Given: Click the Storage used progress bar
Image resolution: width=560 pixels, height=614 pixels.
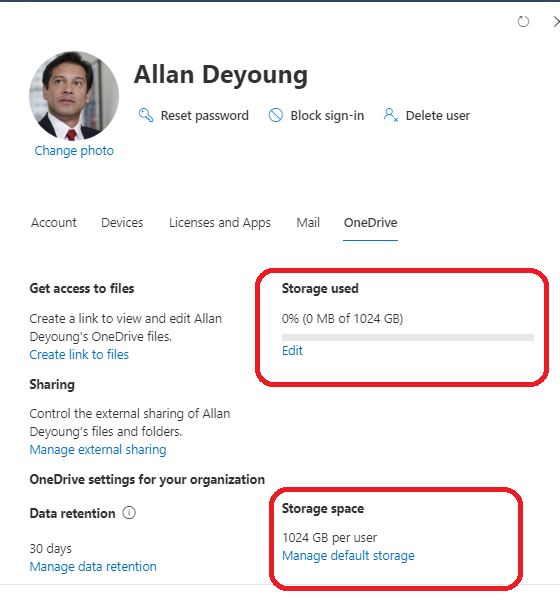Looking at the screenshot, I should 408,338.
